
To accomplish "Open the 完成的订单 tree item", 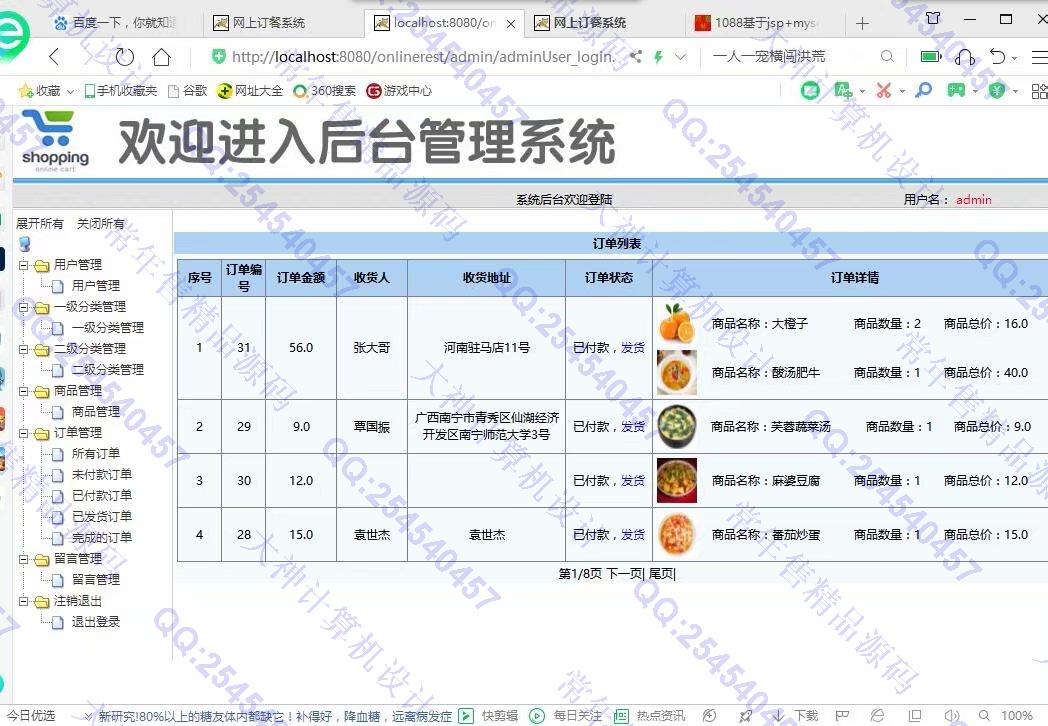I will pos(102,537).
